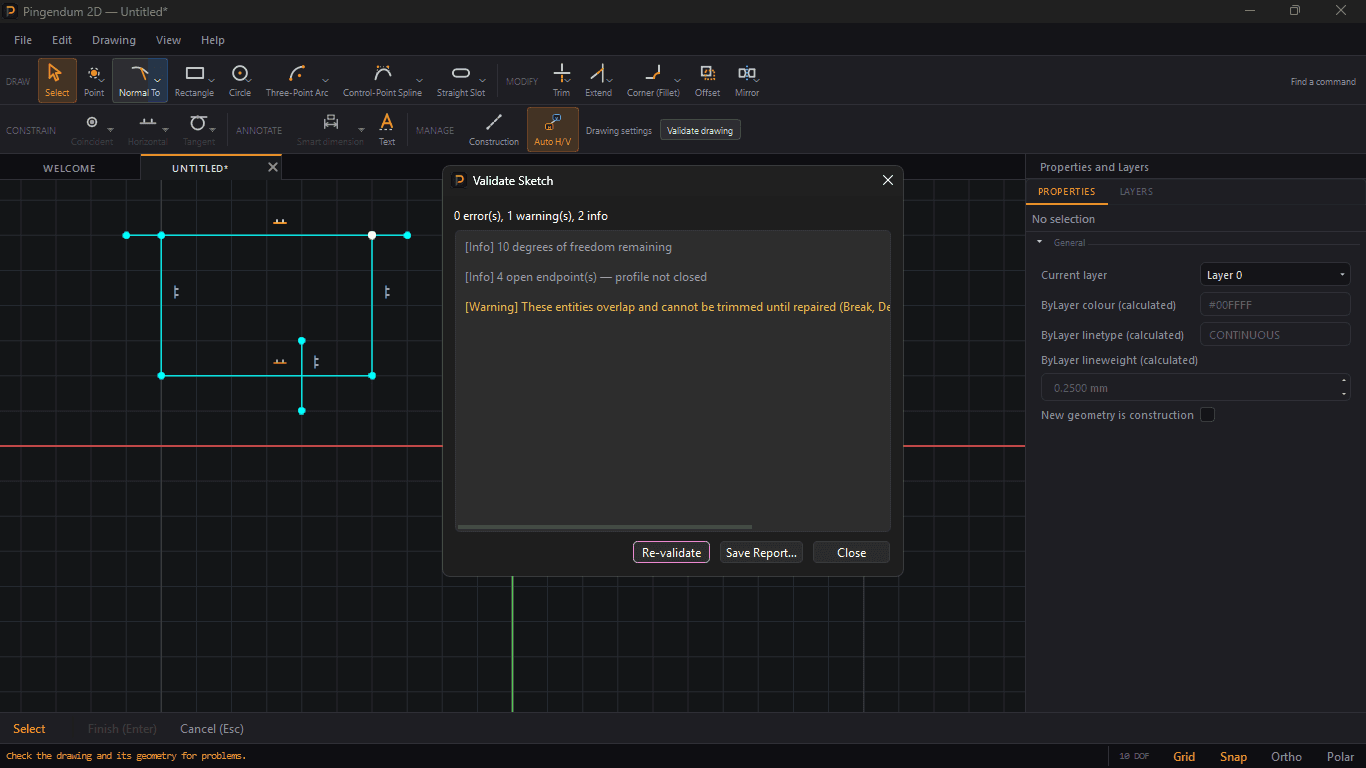Switch to the LAYERS panel tab
Screen dimensions: 1366x768
(x=1136, y=191)
